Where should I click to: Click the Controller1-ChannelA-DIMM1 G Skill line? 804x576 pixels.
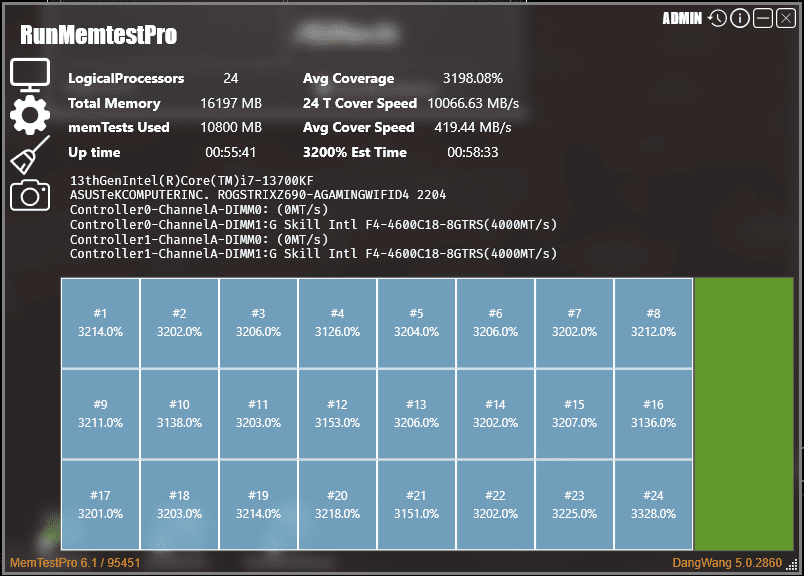click(313, 254)
